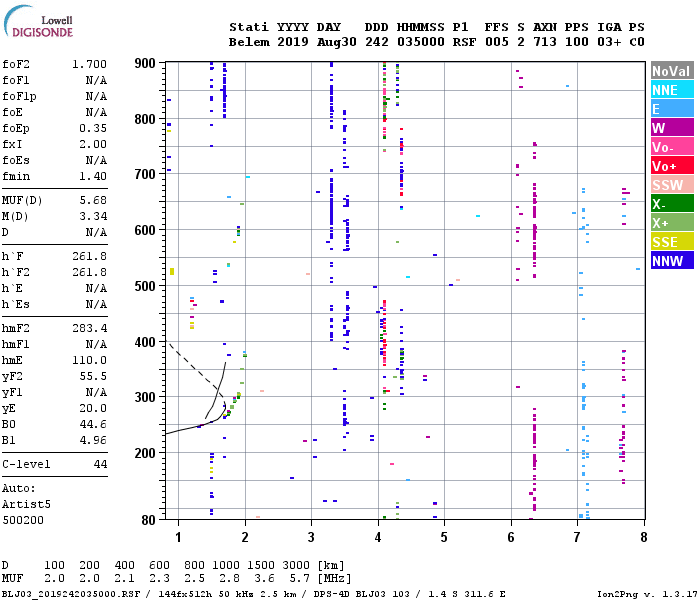Select the NNW legend swatch

point(672,261)
